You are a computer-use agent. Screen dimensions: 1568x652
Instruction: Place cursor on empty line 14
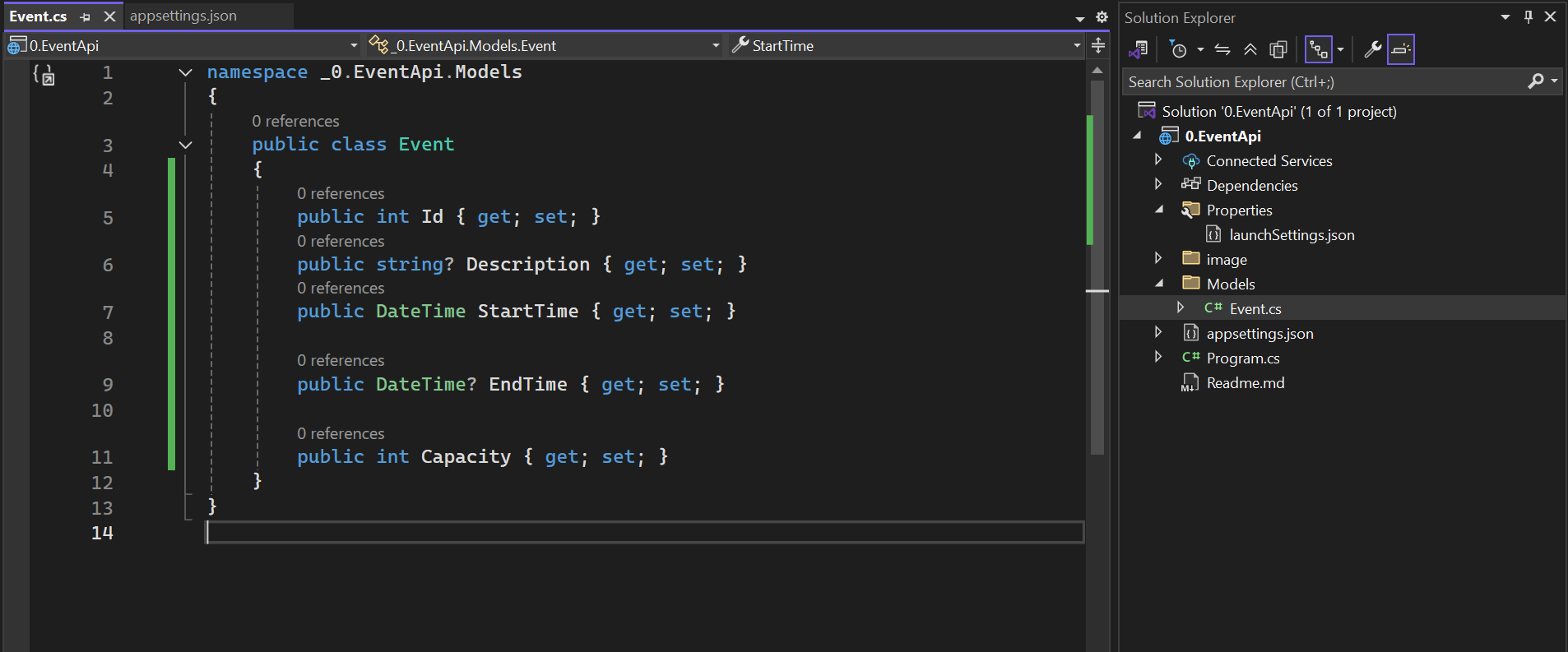(644, 533)
